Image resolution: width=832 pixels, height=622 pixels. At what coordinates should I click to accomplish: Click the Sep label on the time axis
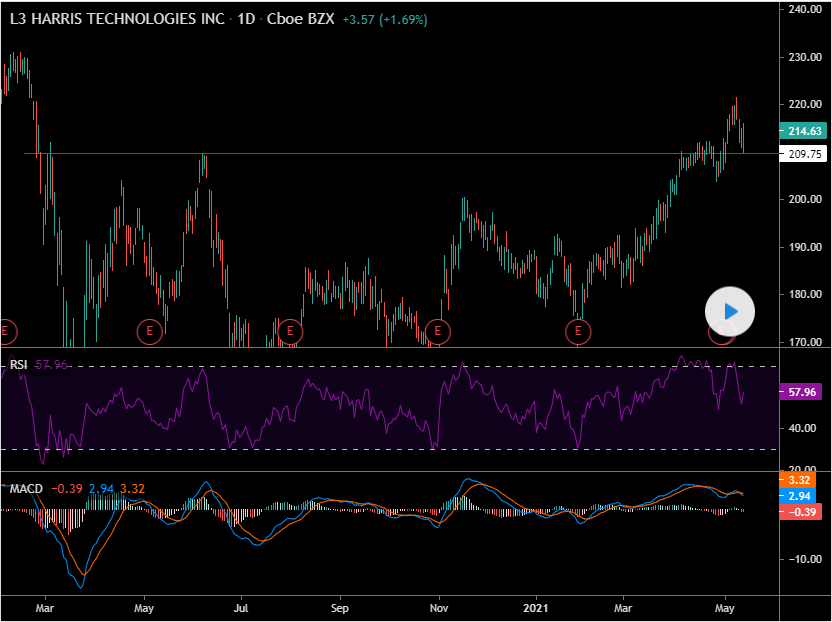(340, 608)
